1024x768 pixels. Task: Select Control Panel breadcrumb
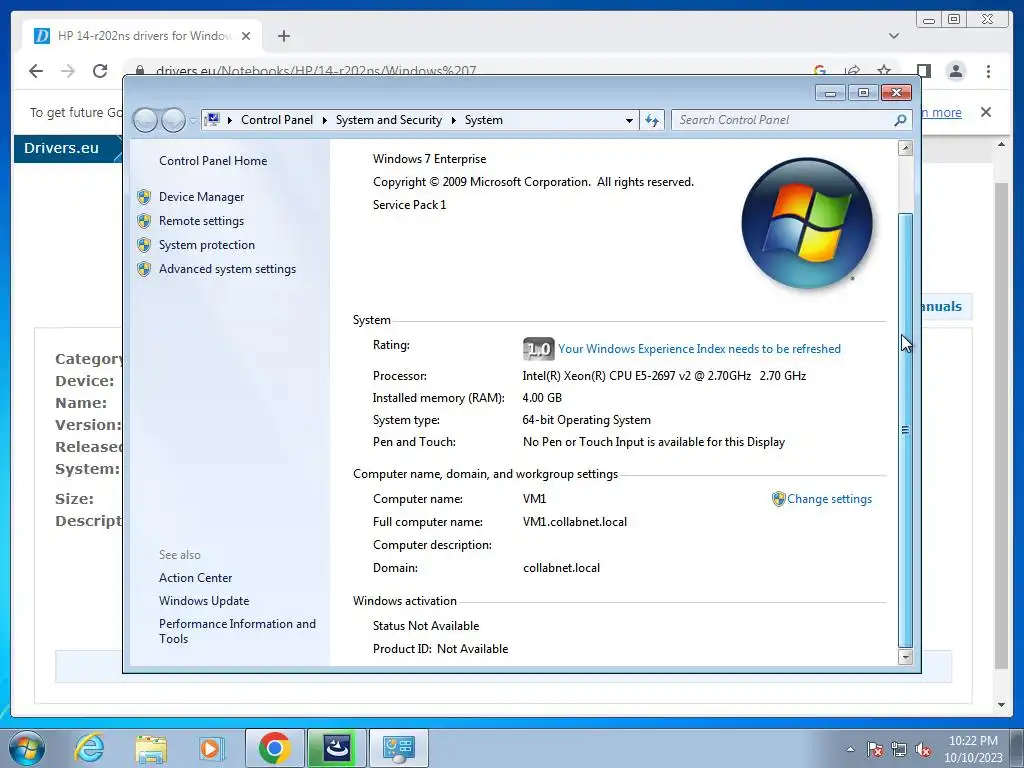277,120
